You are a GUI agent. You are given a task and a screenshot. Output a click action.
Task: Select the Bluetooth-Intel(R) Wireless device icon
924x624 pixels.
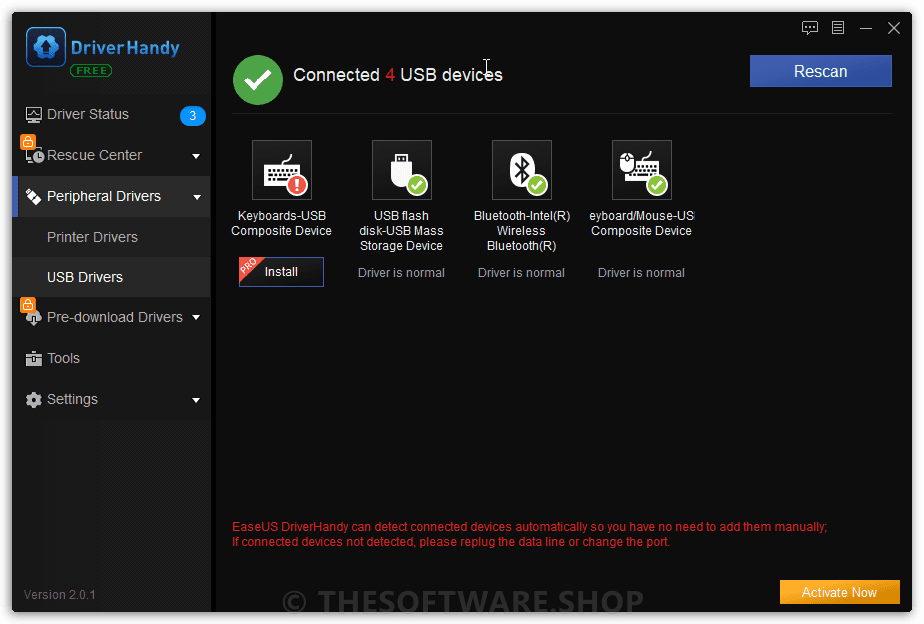(522, 170)
